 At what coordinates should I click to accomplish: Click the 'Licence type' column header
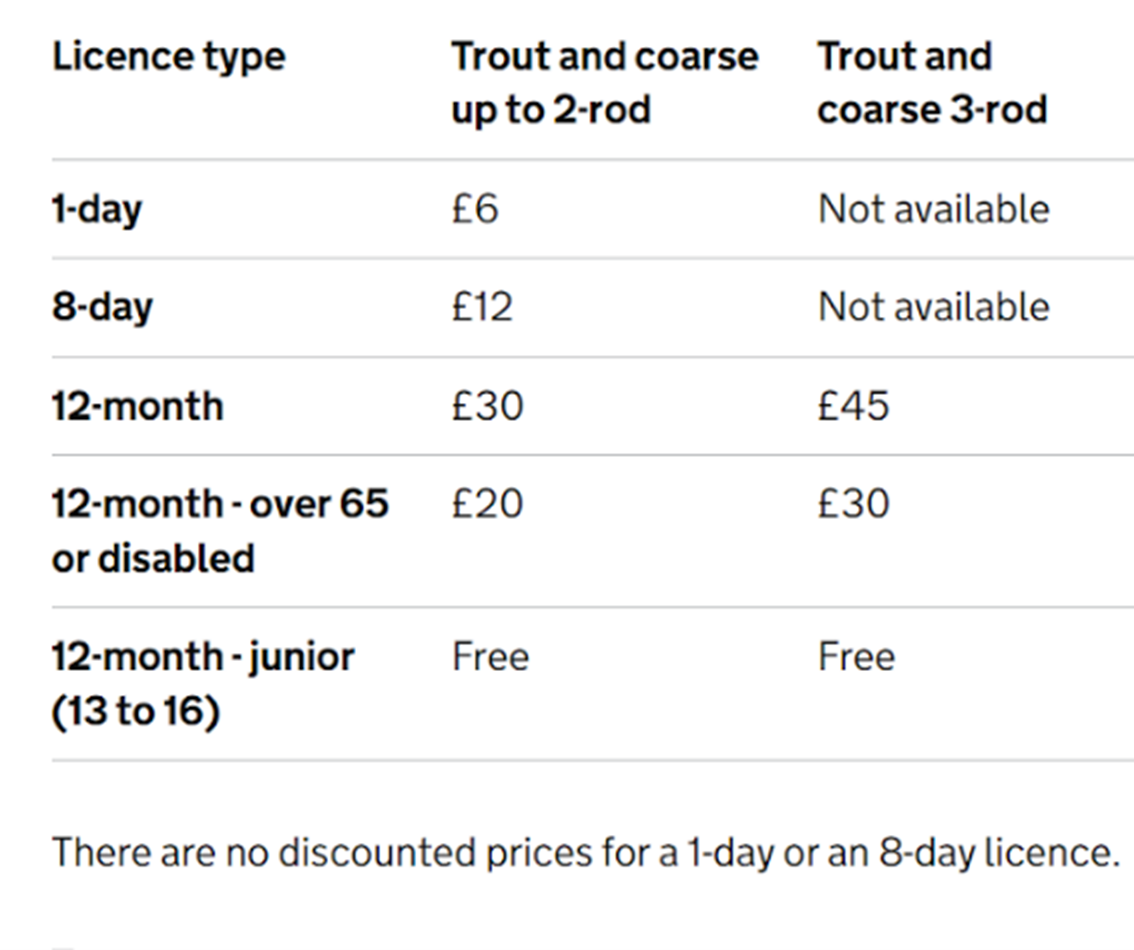(168, 57)
